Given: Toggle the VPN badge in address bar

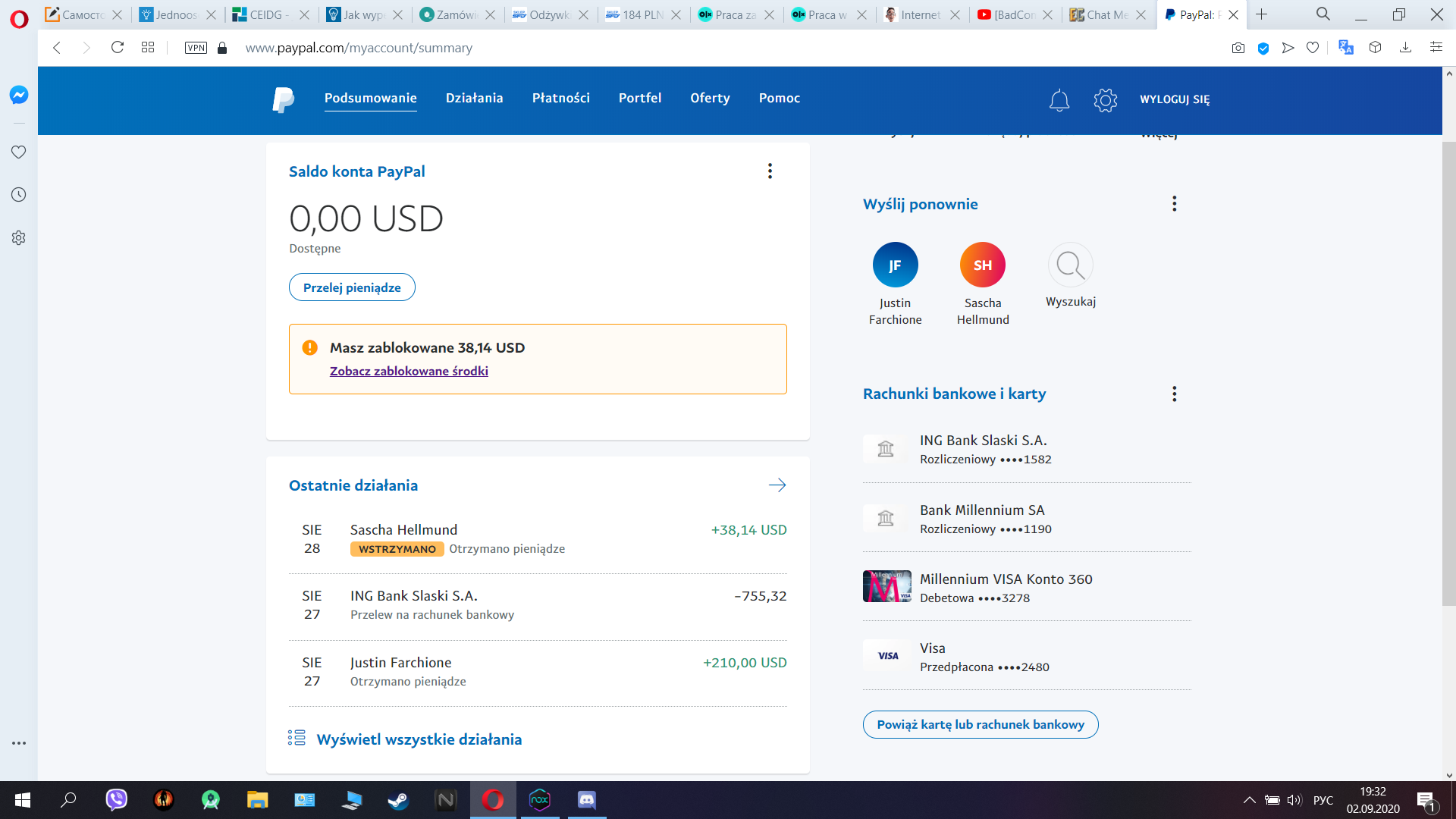Looking at the screenshot, I should 196,48.
